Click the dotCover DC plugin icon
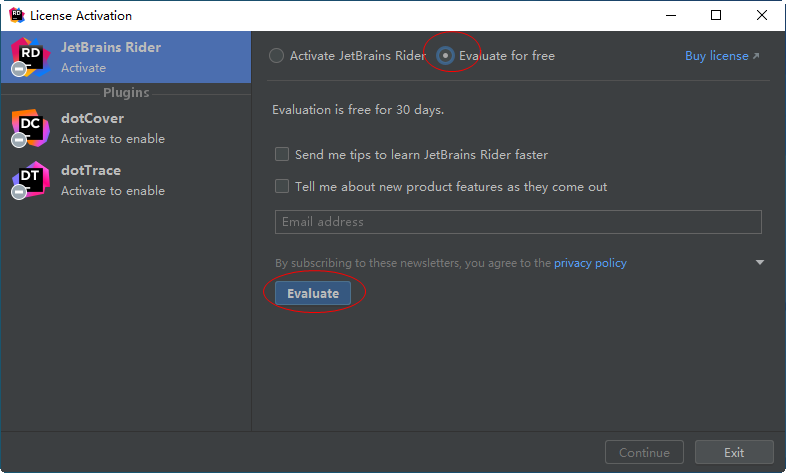 tap(30, 128)
